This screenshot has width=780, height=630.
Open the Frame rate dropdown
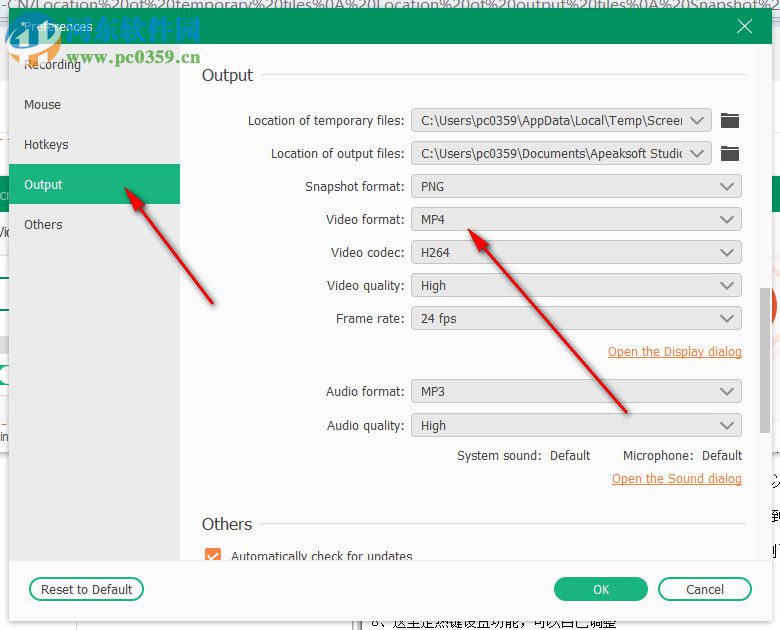(x=576, y=318)
